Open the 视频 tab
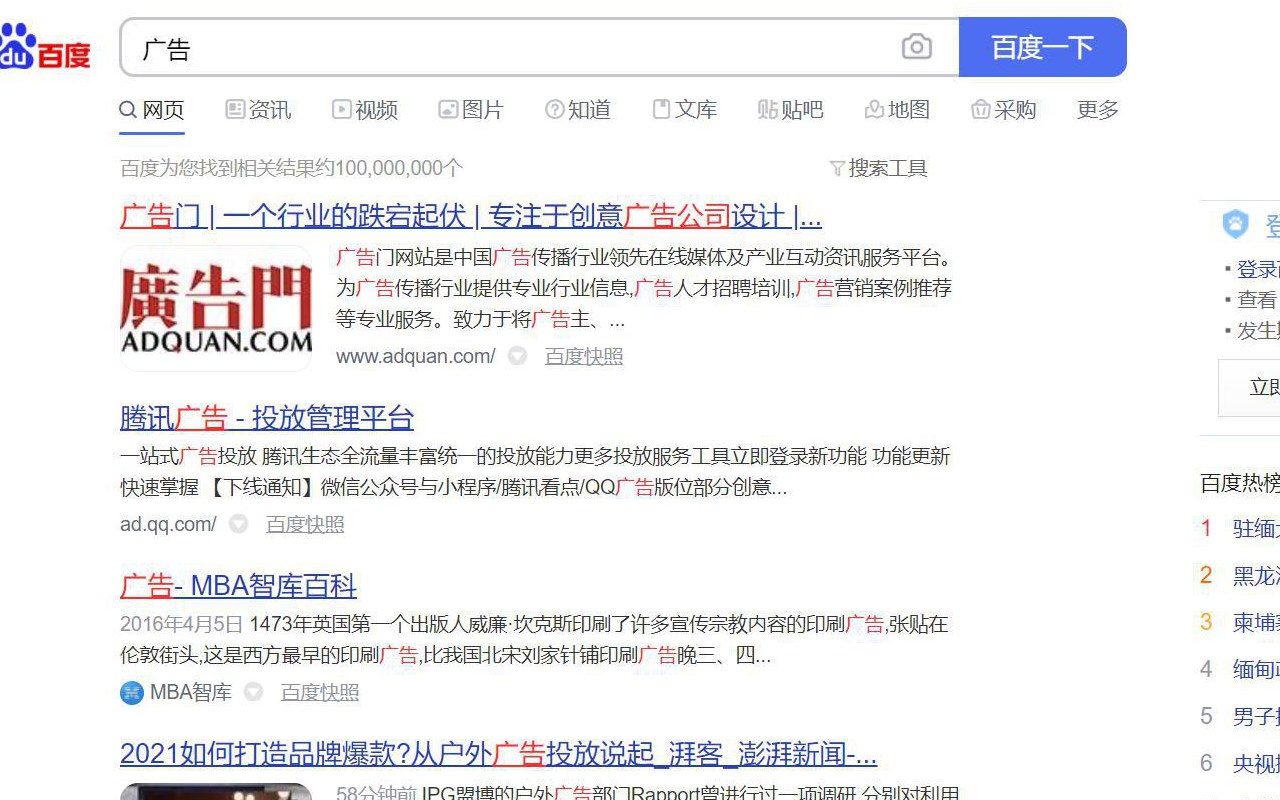The image size is (1280, 800). [x=365, y=110]
